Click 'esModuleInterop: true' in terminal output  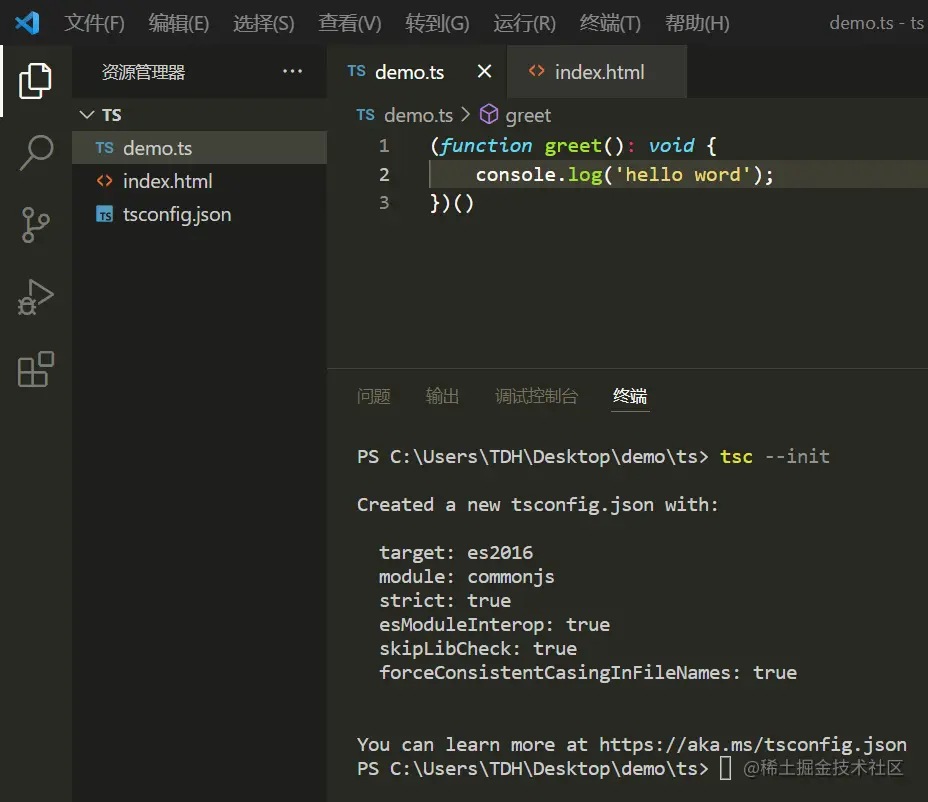click(494, 624)
